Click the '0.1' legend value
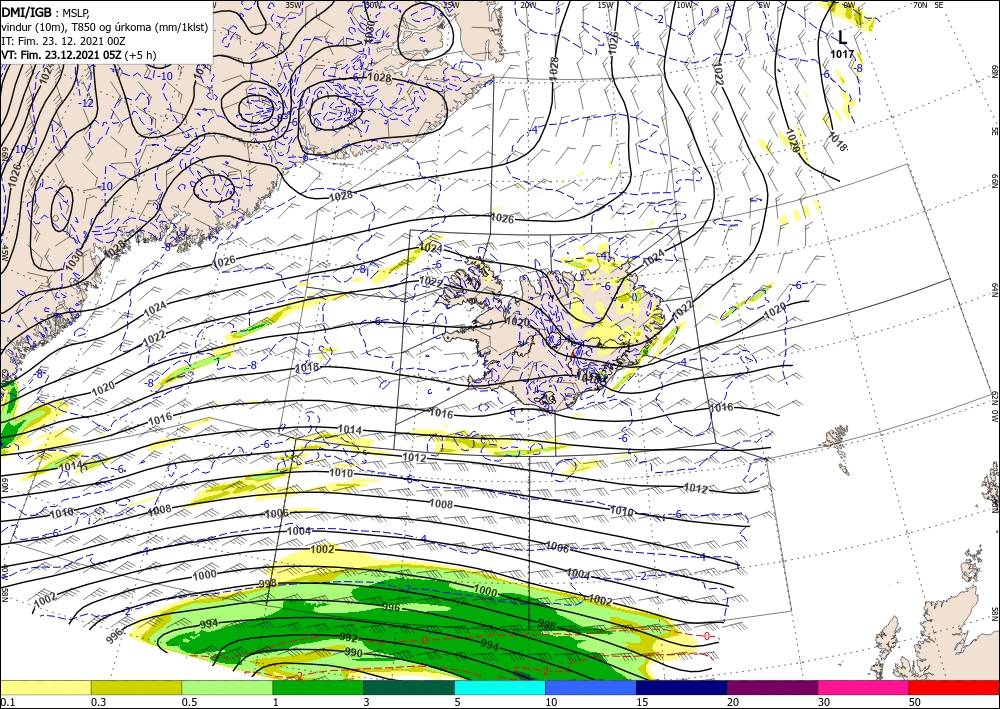 (6, 702)
